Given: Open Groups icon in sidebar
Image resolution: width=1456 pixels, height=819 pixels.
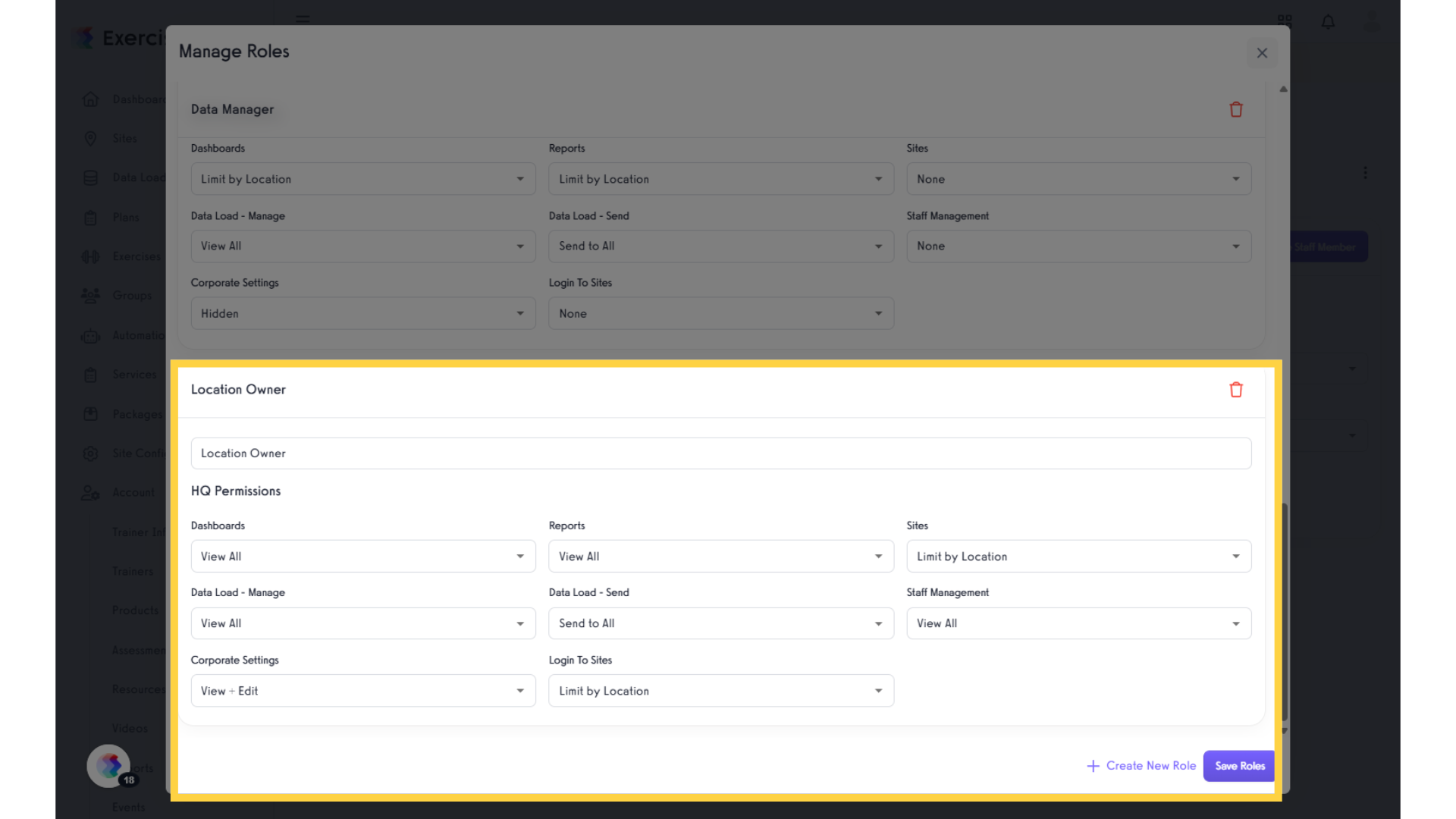Looking at the screenshot, I should click(x=90, y=296).
